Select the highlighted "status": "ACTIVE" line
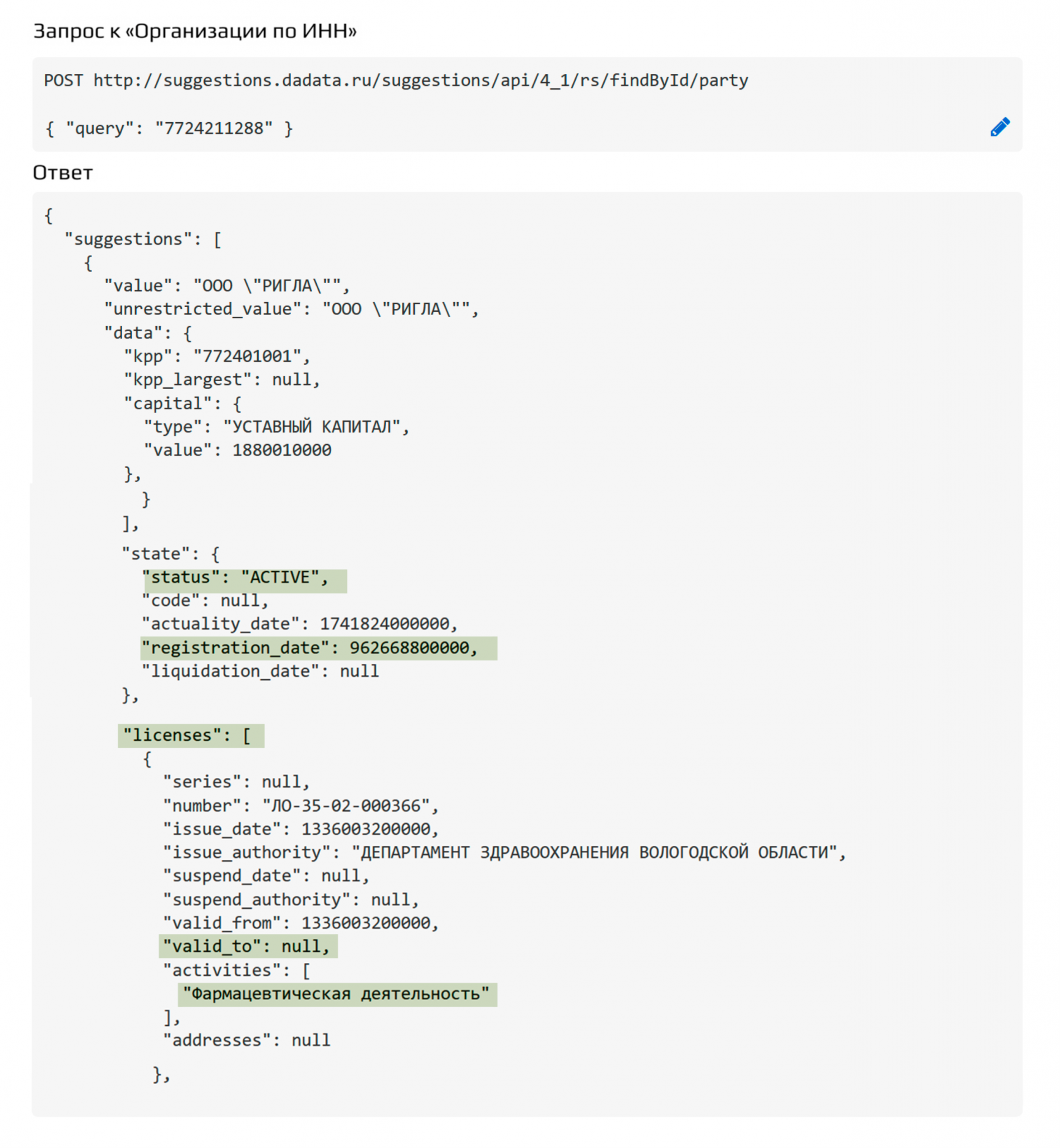1060x1148 pixels. [x=235, y=577]
